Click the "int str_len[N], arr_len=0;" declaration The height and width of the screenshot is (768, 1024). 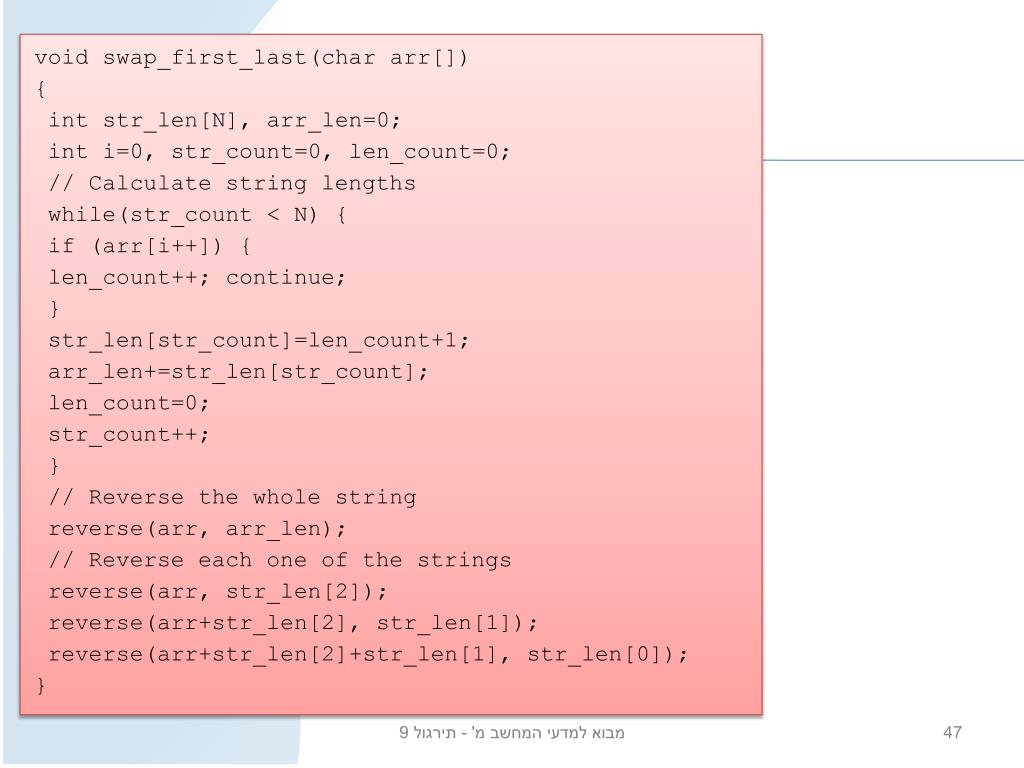coord(225,121)
